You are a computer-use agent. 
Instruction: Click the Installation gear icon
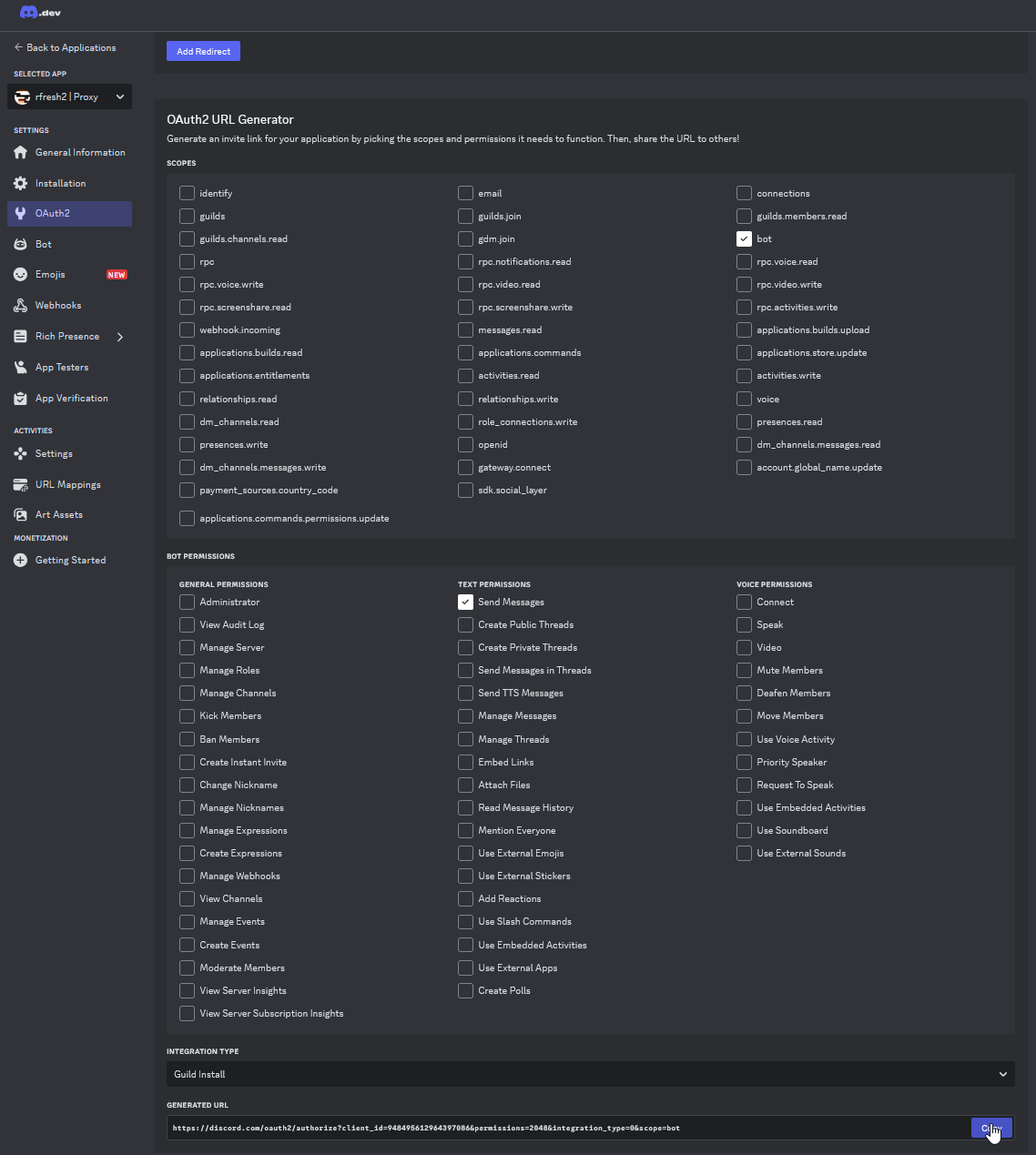tap(20, 184)
